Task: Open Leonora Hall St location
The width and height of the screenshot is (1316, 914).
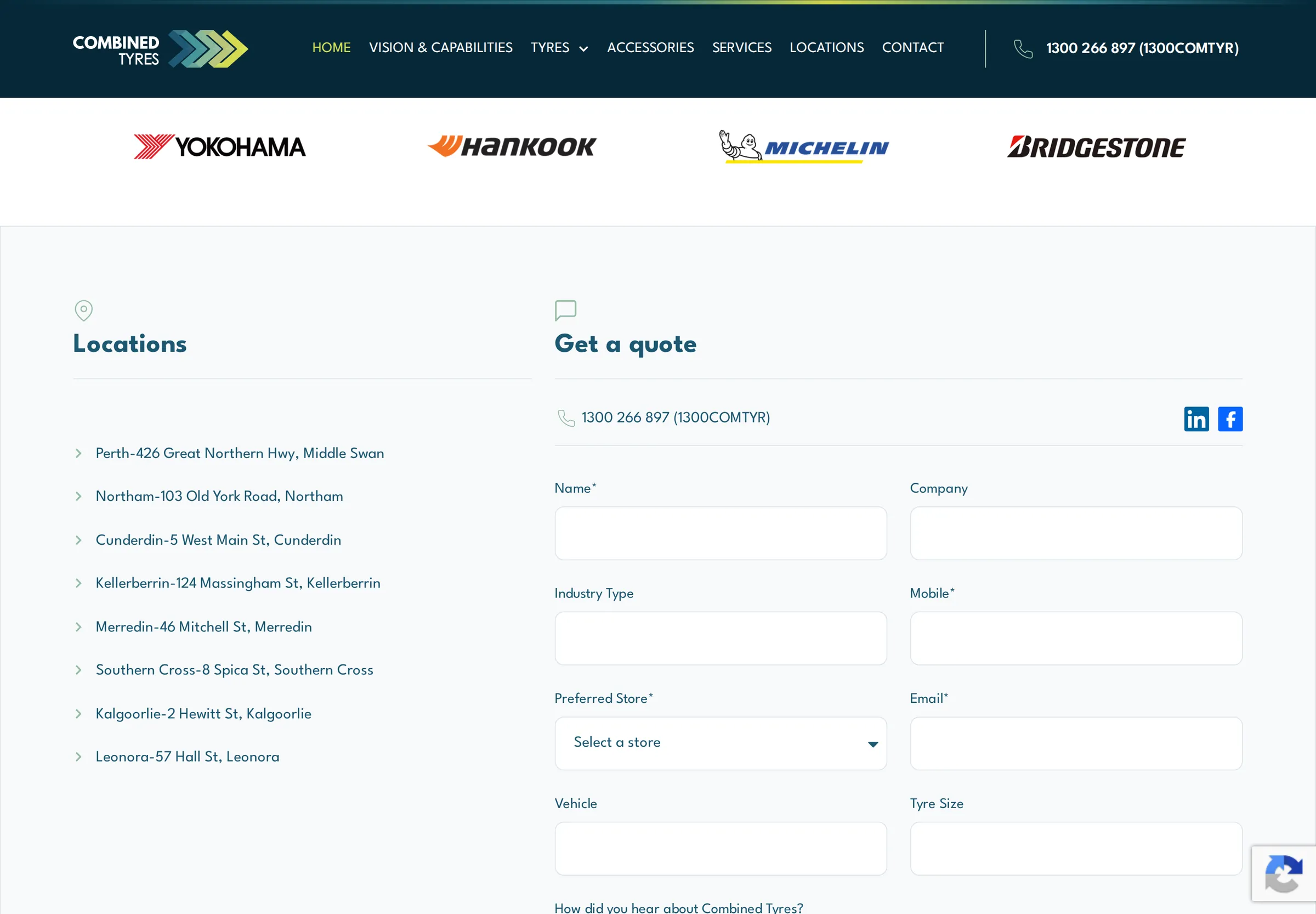Action: click(x=187, y=757)
